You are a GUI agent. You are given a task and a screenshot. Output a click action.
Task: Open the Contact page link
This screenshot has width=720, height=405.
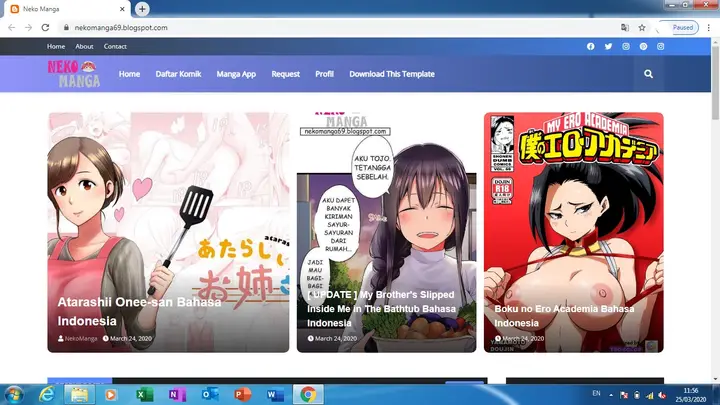(115, 46)
